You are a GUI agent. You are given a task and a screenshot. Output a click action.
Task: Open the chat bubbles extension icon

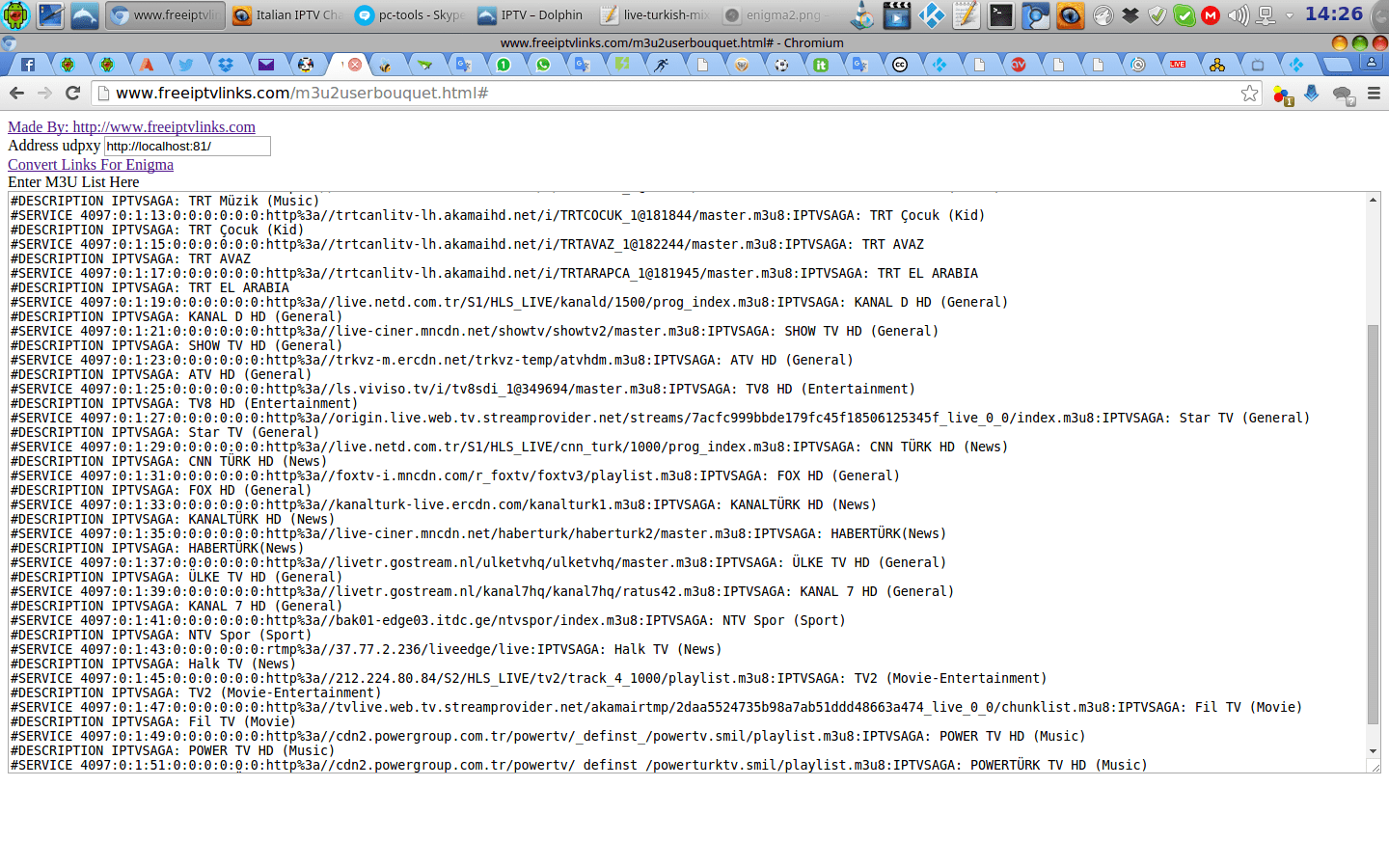tap(1344, 94)
